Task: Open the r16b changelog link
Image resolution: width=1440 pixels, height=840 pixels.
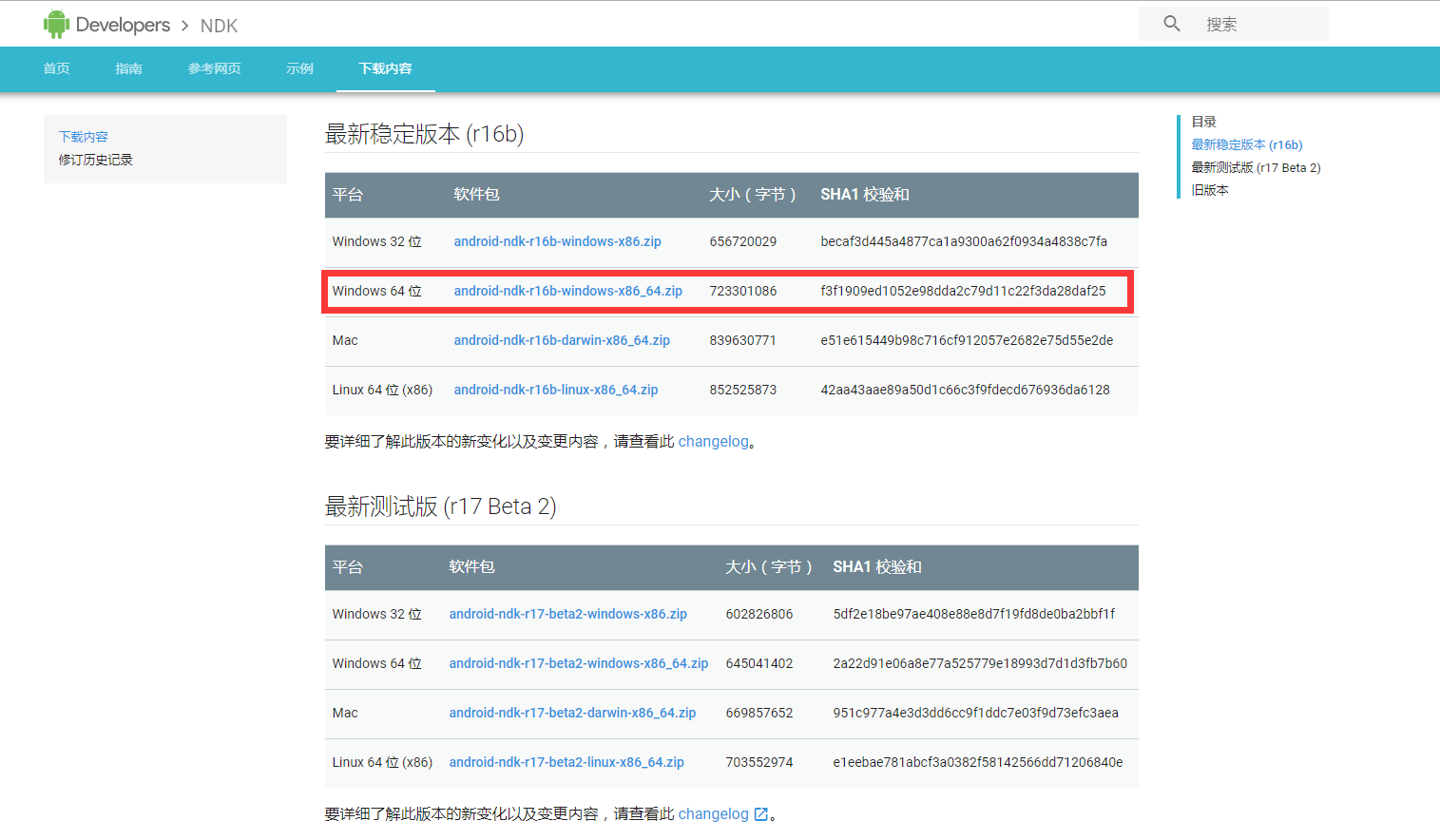Action: tap(714, 441)
